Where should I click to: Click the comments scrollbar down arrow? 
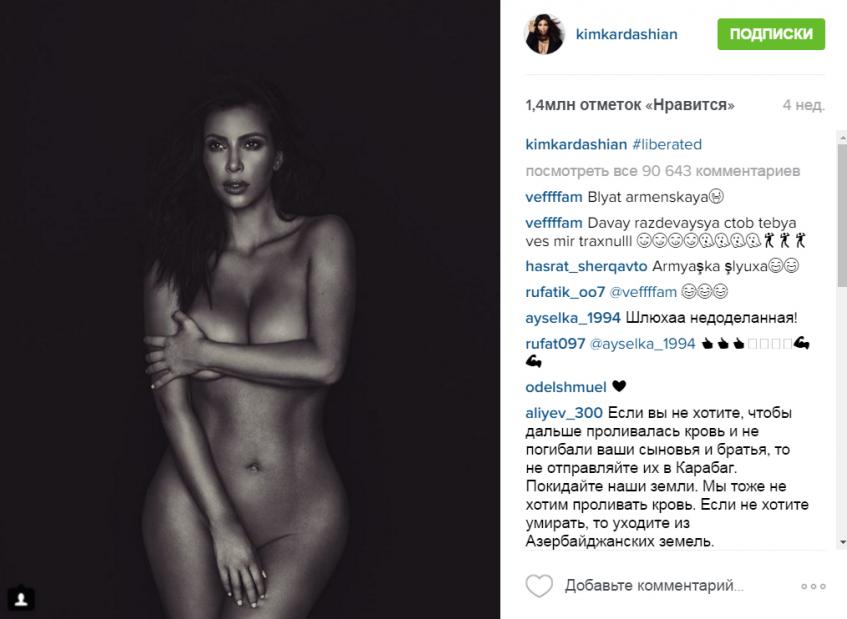coord(842,542)
